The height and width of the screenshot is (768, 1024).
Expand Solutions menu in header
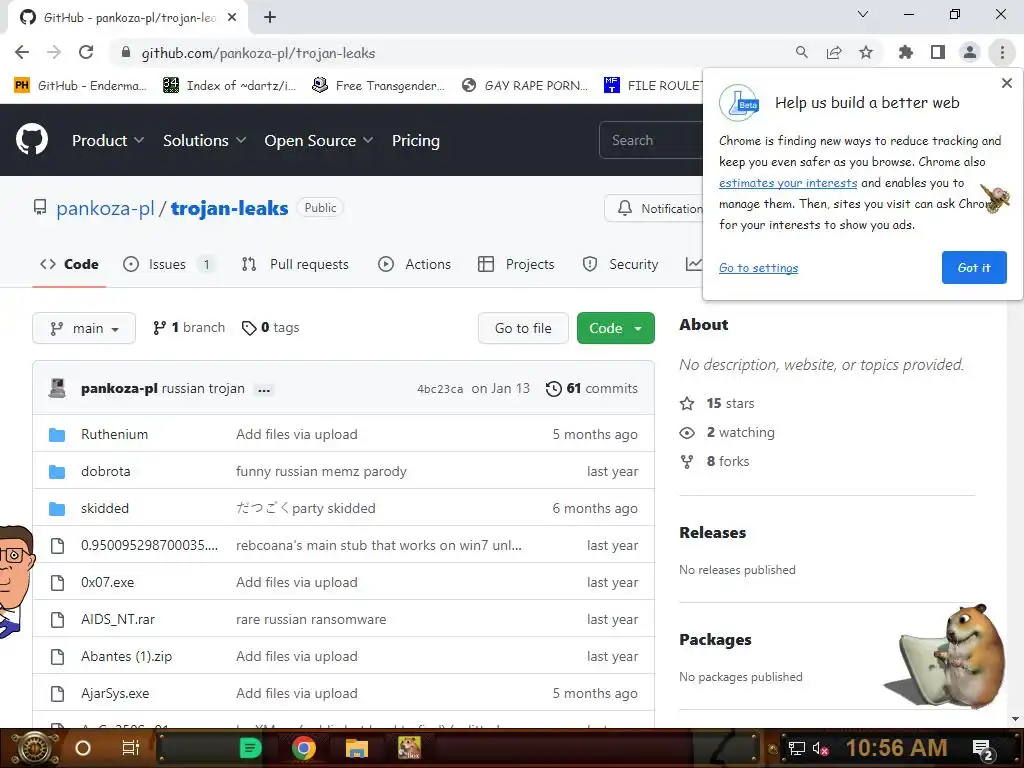tap(204, 140)
